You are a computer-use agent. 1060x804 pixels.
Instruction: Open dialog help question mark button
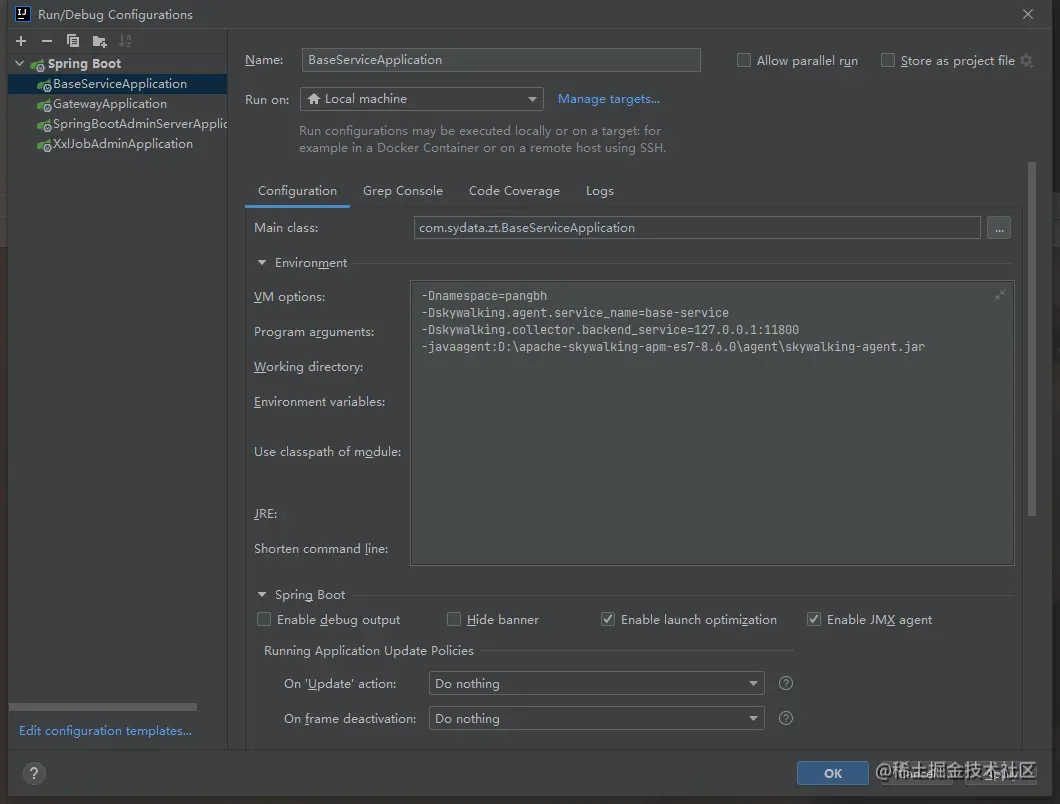[x=34, y=773]
